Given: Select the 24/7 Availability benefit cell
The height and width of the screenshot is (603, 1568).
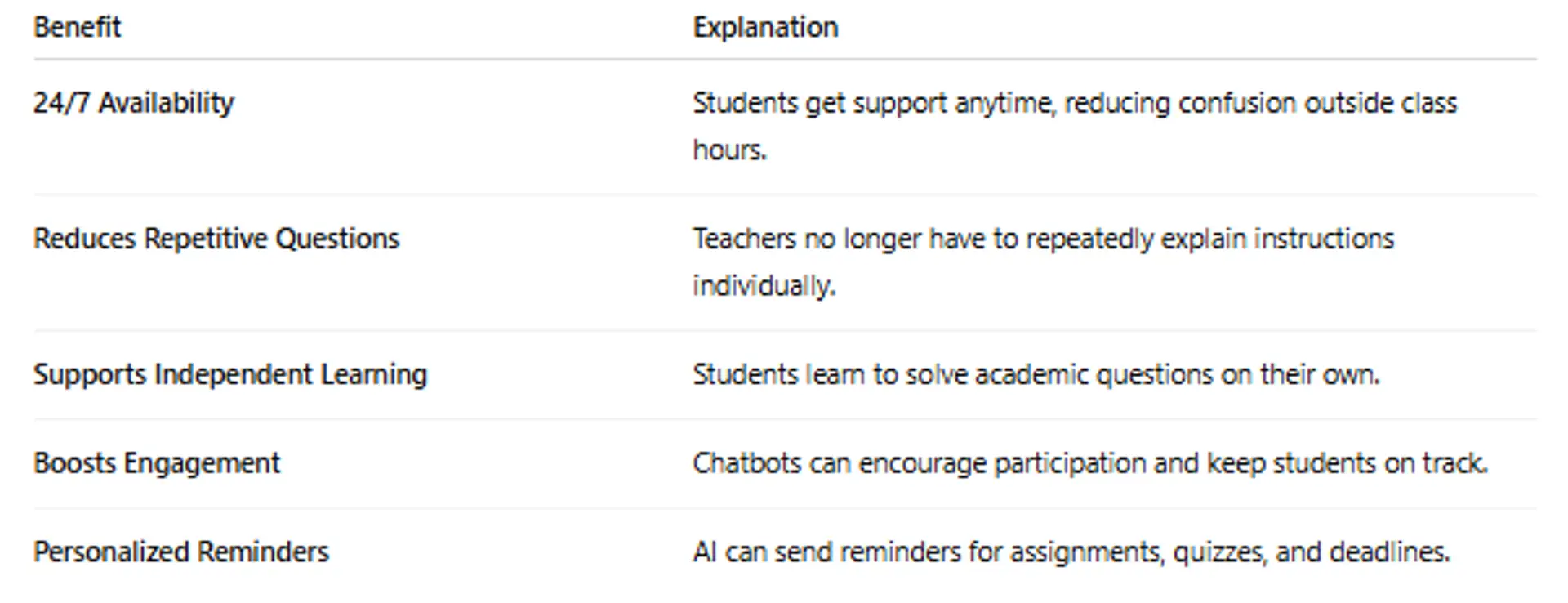Looking at the screenshot, I should tap(133, 103).
